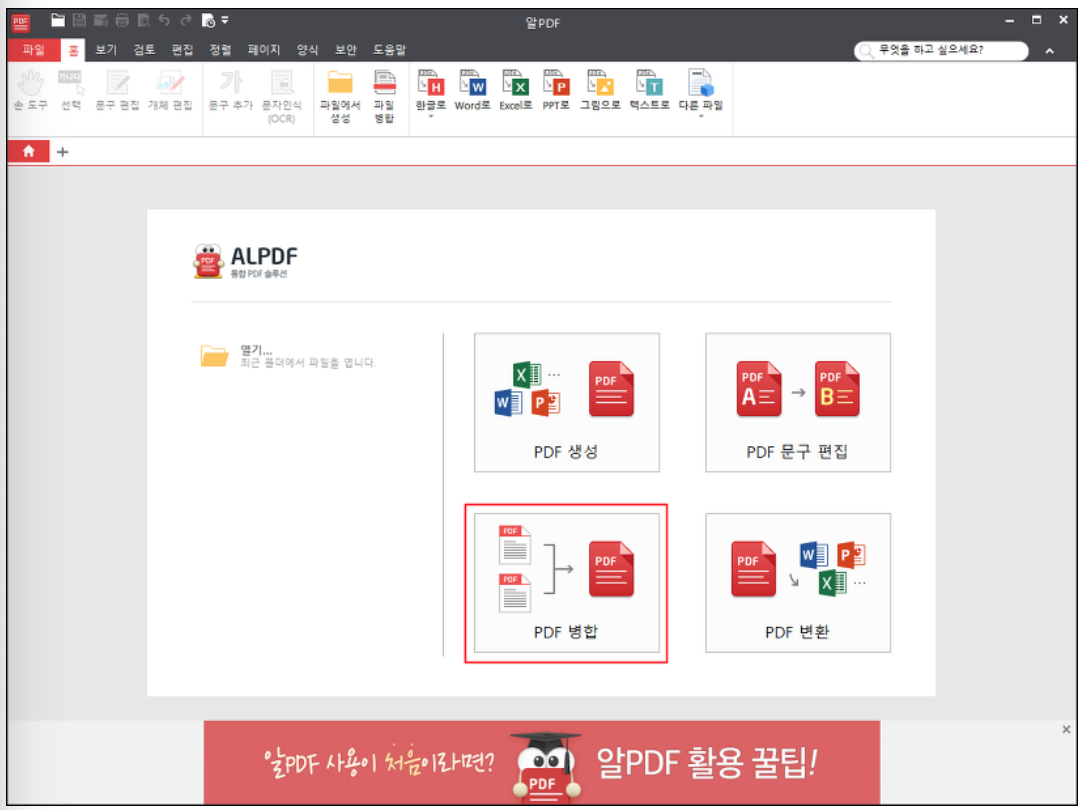The image size is (1082, 810).
Task: Choose the 개체 편집 object edit tool
Action: pos(170,90)
